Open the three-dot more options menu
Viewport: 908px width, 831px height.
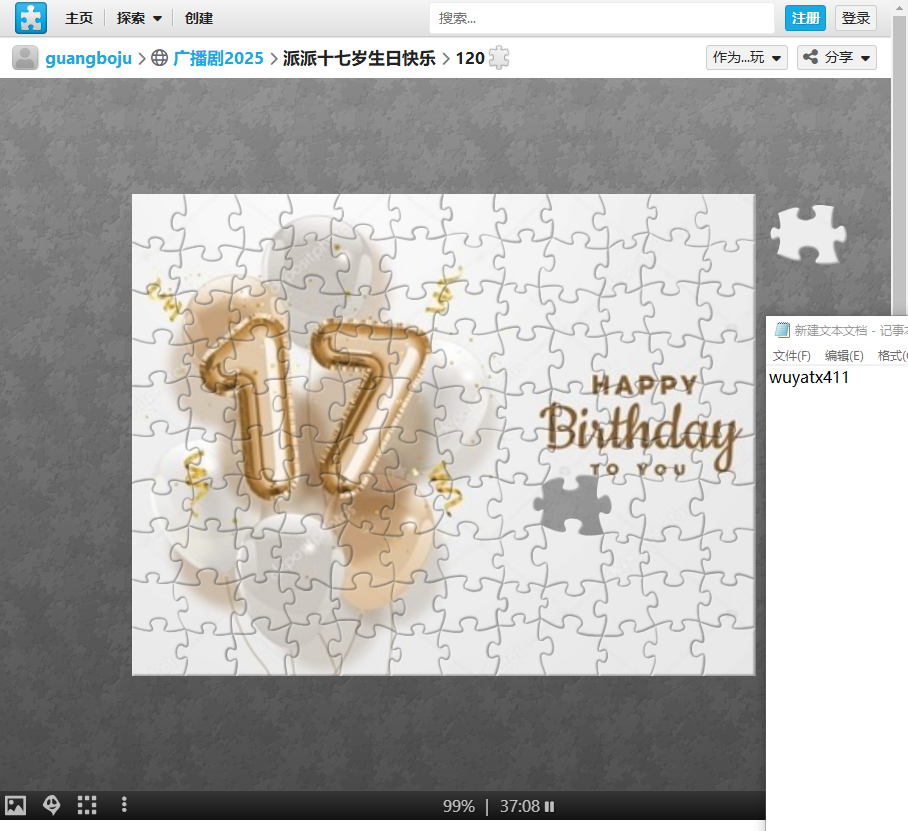124,805
